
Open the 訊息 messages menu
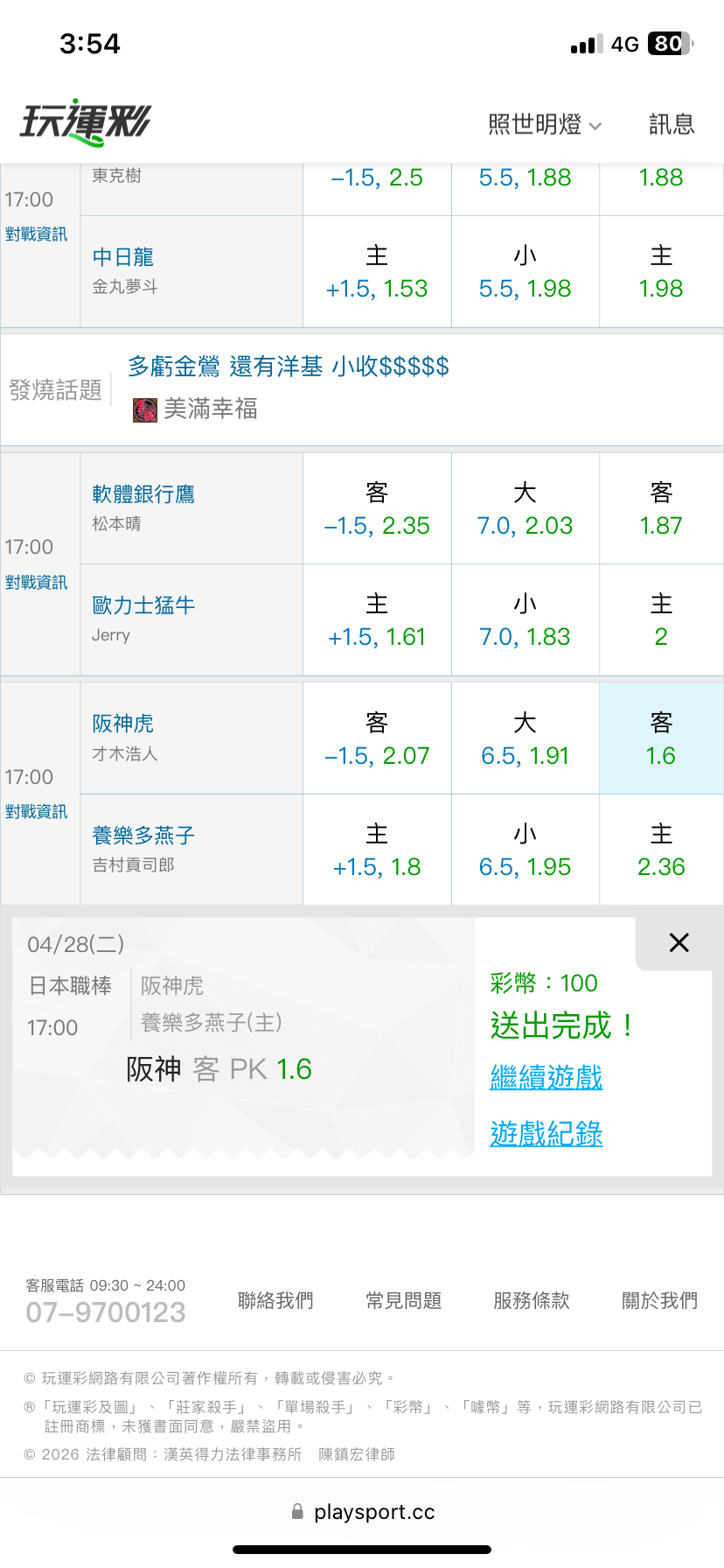(671, 125)
